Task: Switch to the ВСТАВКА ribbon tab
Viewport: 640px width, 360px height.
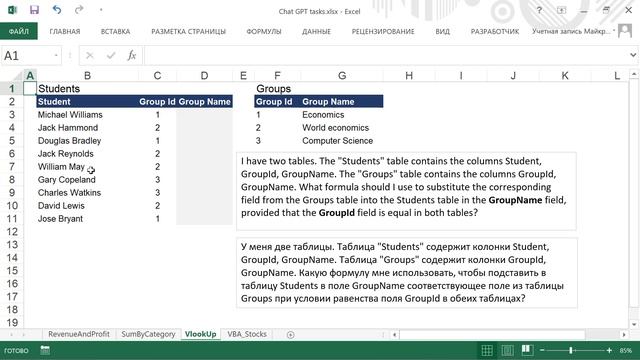Action: (116, 31)
